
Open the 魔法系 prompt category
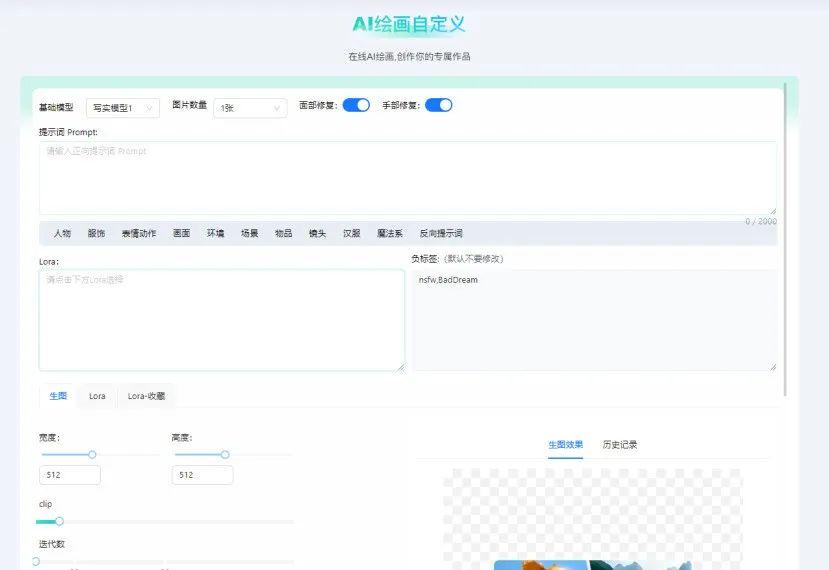(390, 233)
